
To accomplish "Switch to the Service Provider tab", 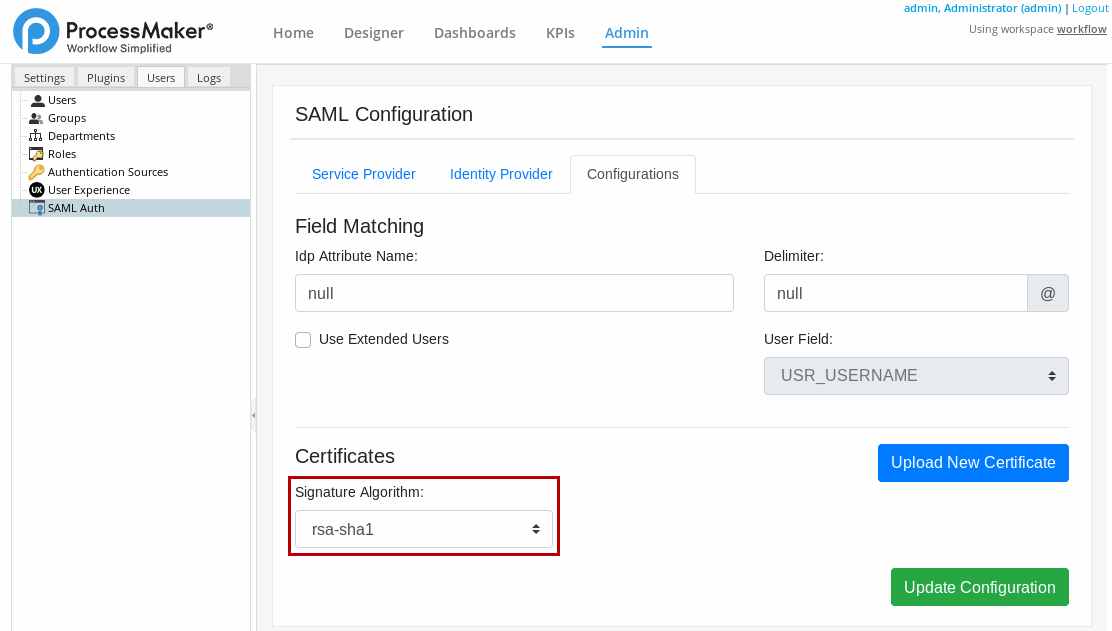I will coord(363,174).
